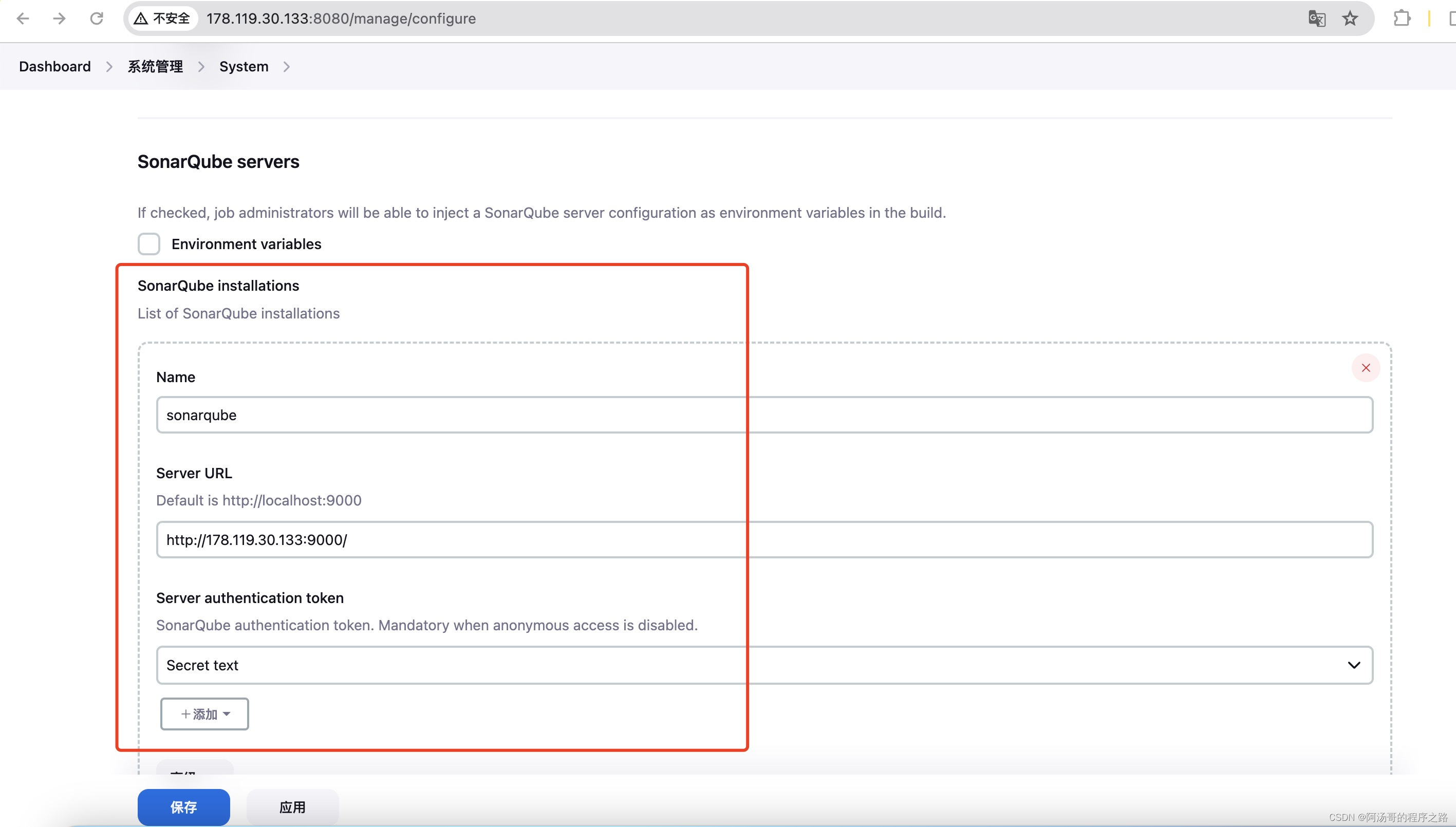Expand chevron after Dashboard breadcrumb
This screenshot has height=827, width=1456.
point(109,66)
